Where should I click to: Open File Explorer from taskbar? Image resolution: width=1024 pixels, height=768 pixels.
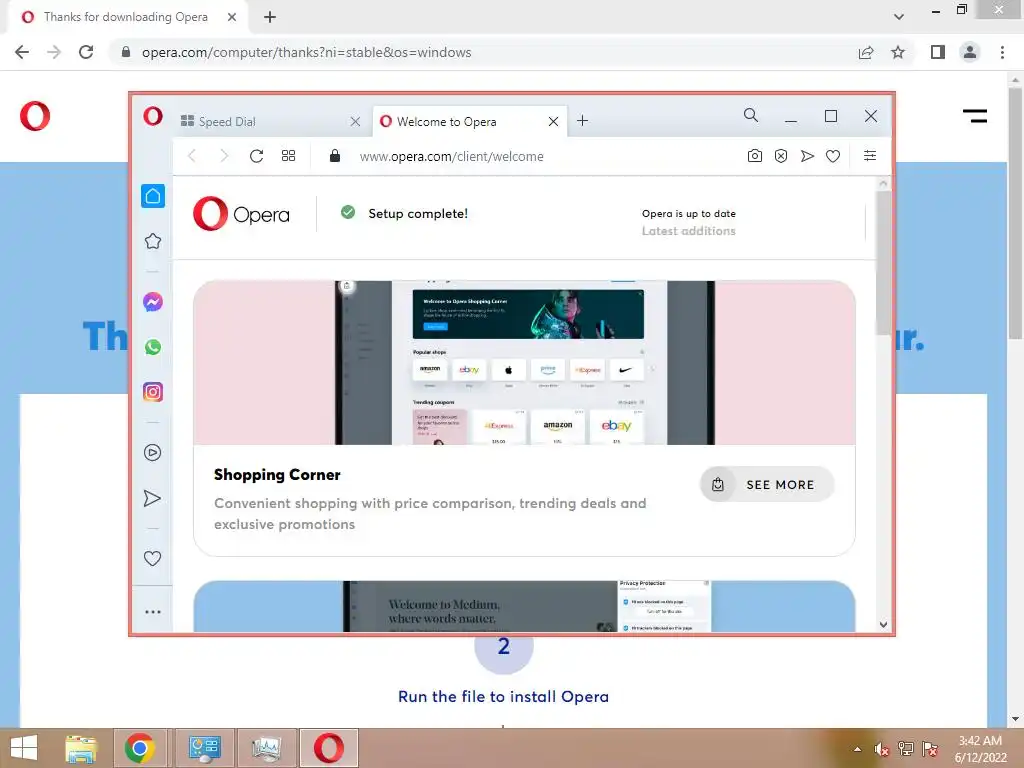[x=81, y=748]
